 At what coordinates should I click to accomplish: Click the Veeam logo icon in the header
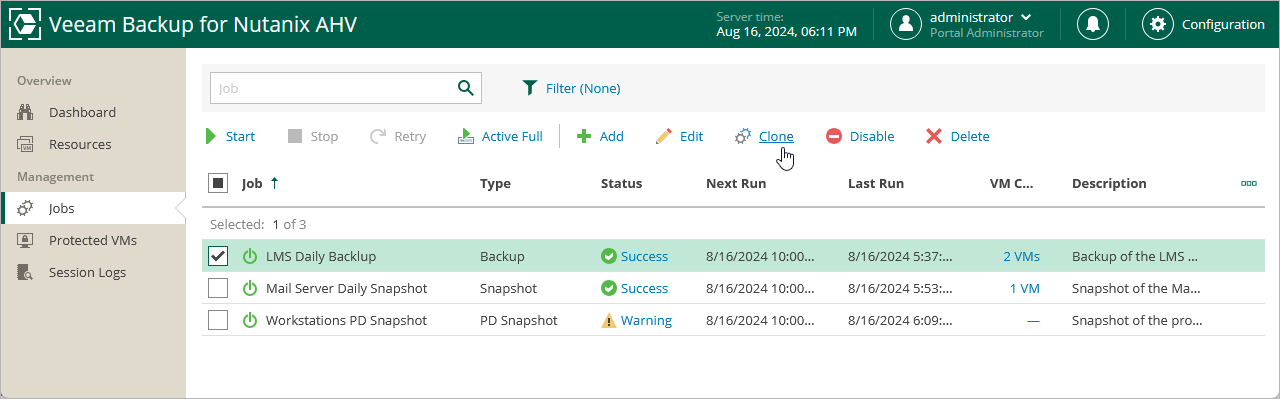point(24,24)
